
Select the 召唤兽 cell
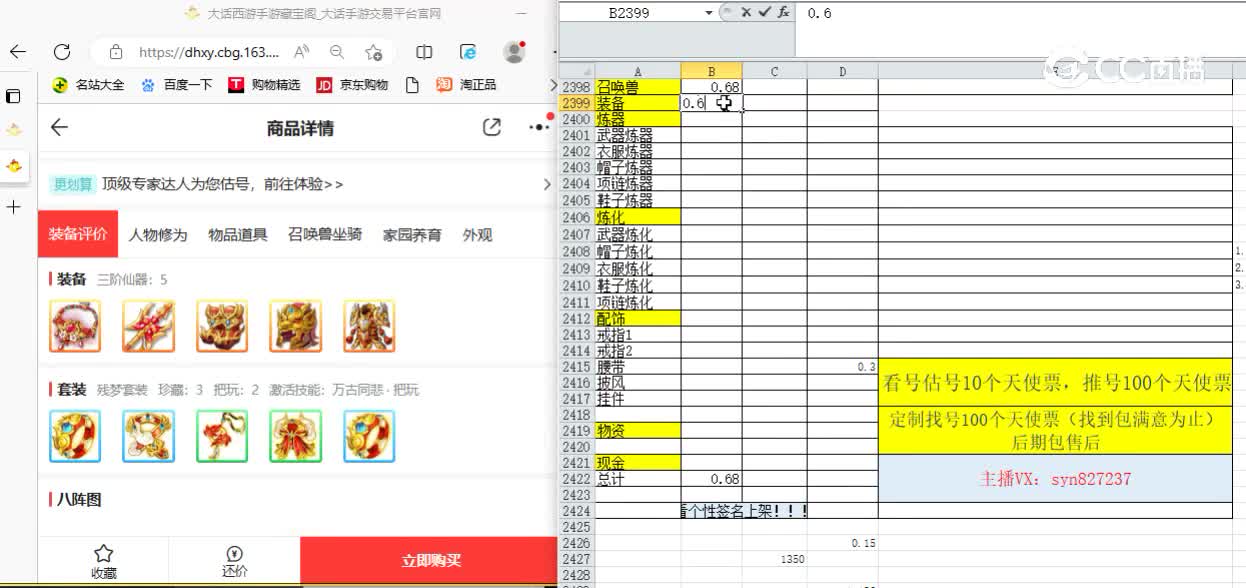pyautogui.click(x=637, y=87)
